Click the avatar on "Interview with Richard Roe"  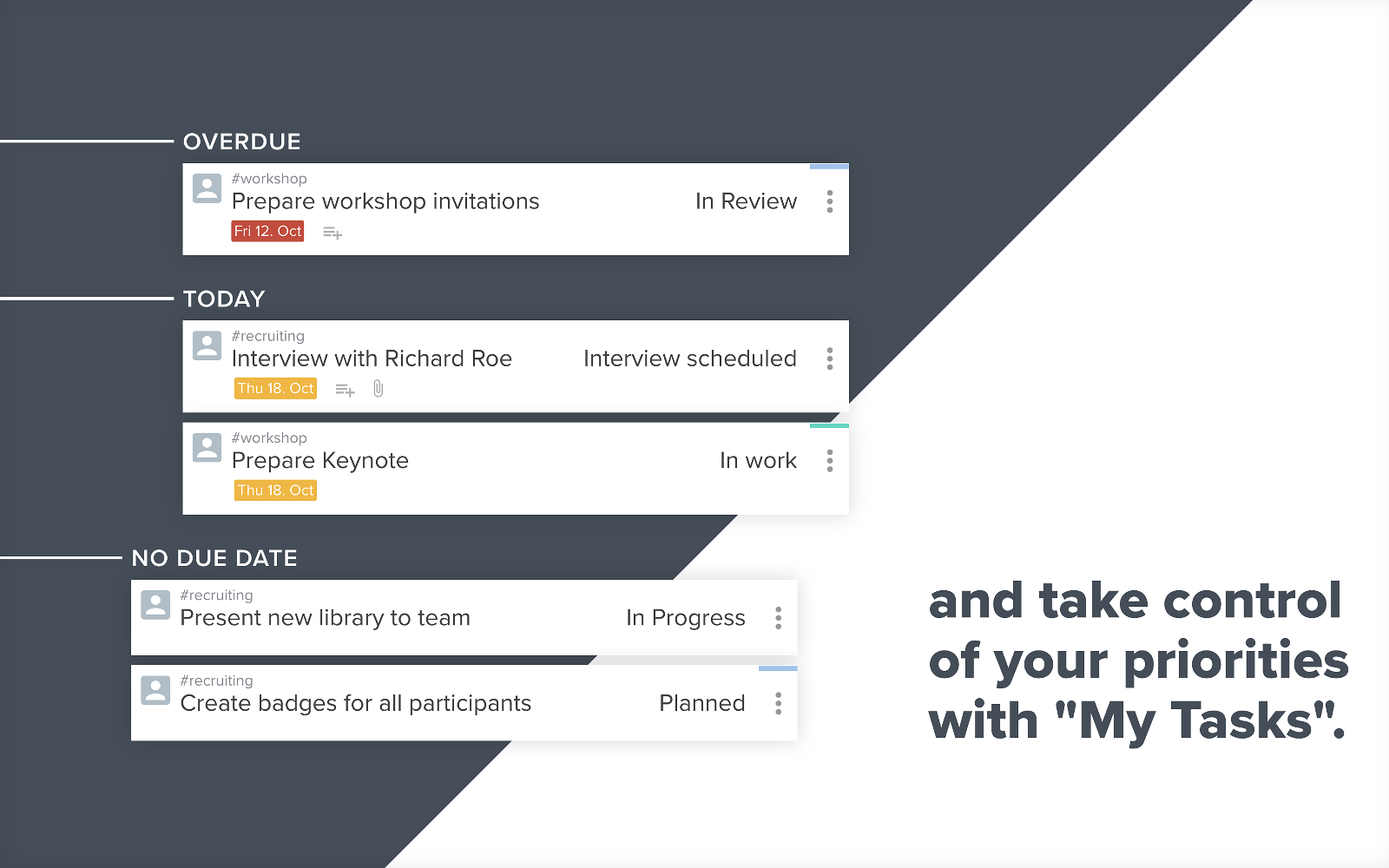coord(207,345)
